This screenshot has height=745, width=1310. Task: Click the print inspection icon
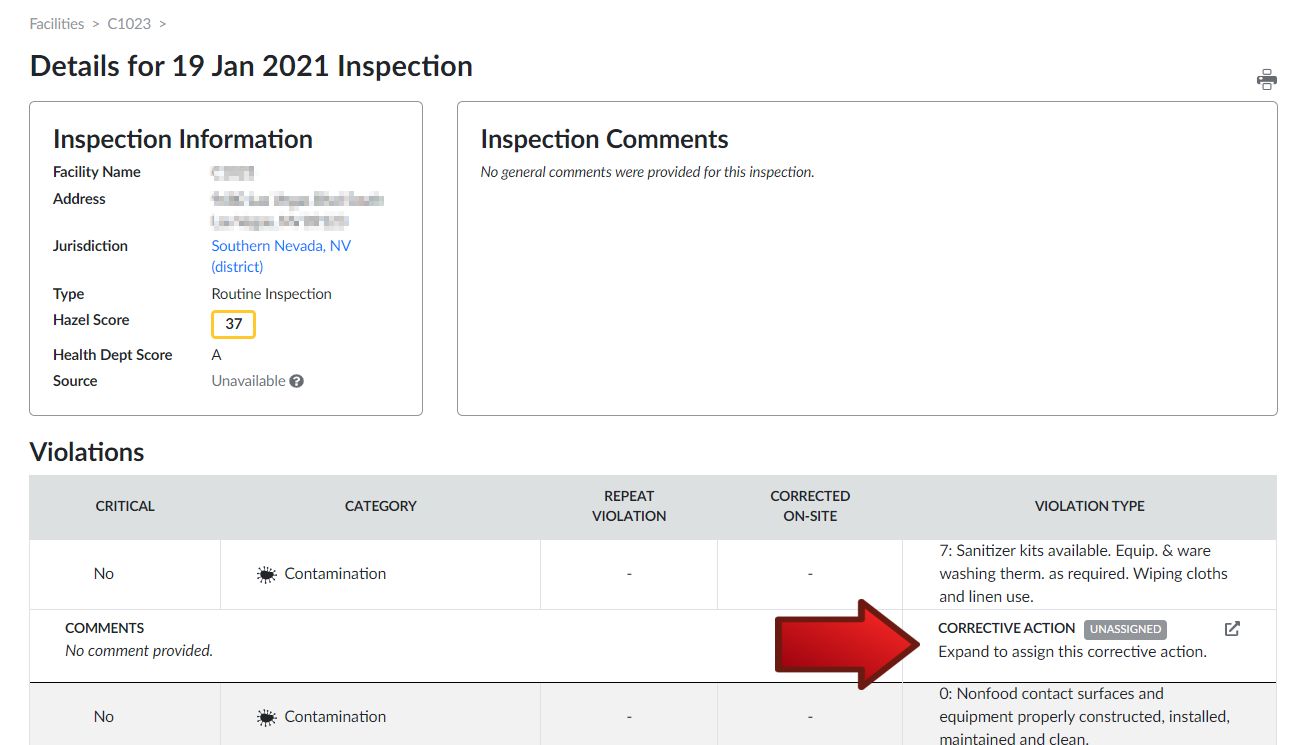(x=1267, y=78)
